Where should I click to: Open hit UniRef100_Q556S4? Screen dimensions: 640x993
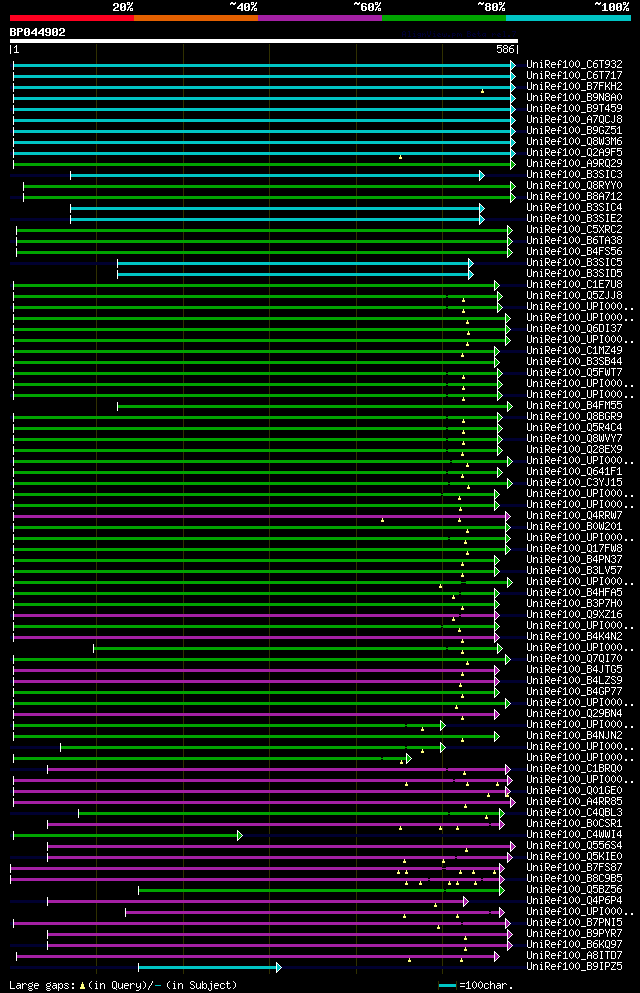pyautogui.click(x=574, y=845)
